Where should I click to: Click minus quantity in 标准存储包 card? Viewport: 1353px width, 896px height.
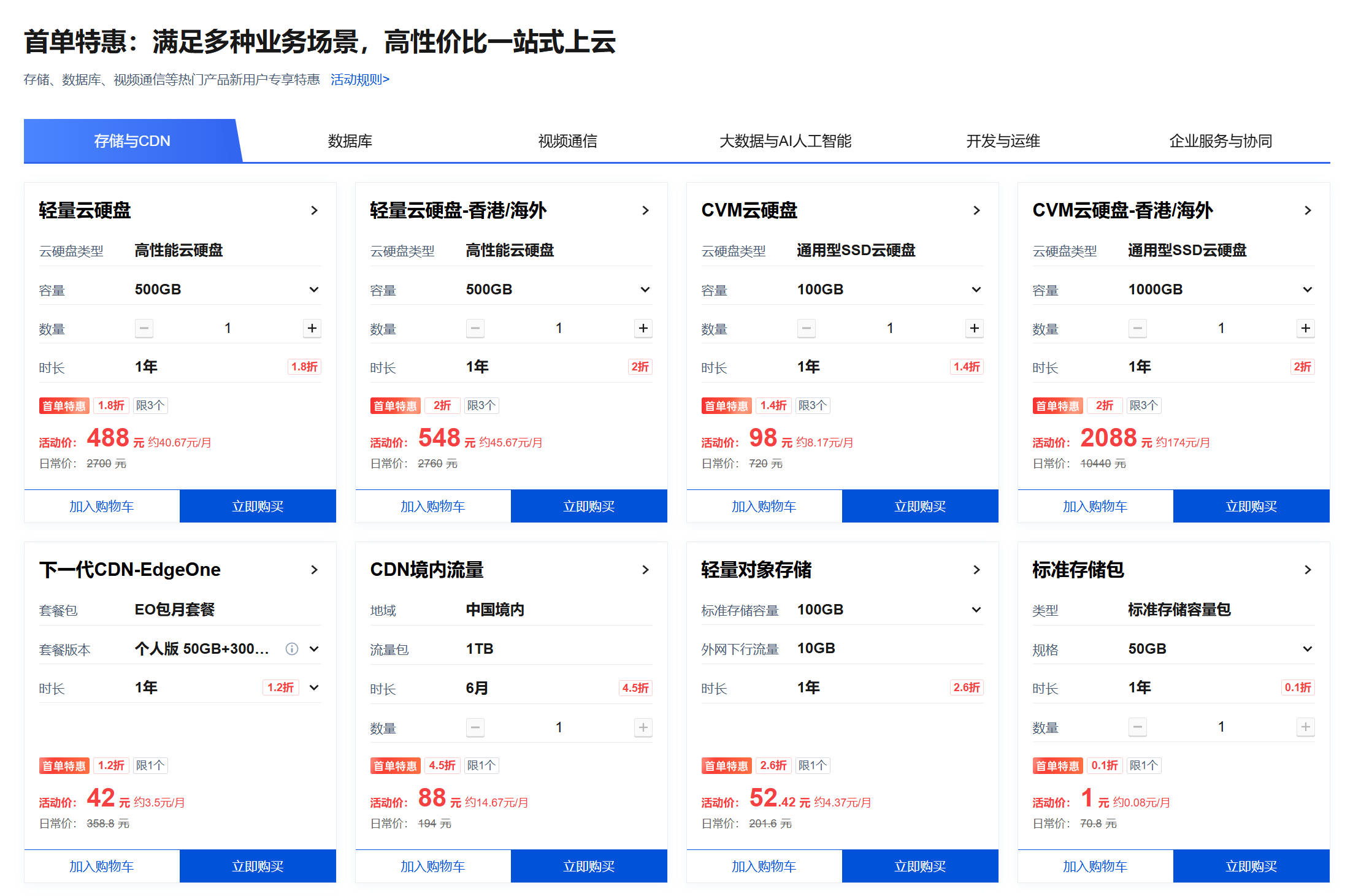click(x=1138, y=727)
